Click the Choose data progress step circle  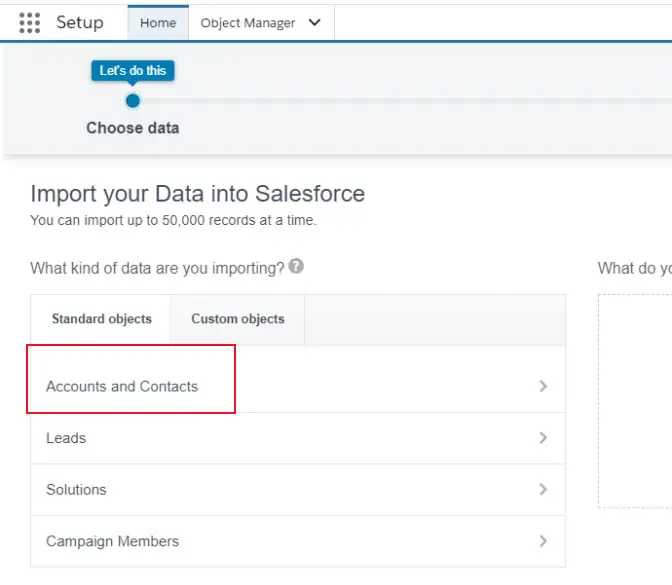pos(133,101)
